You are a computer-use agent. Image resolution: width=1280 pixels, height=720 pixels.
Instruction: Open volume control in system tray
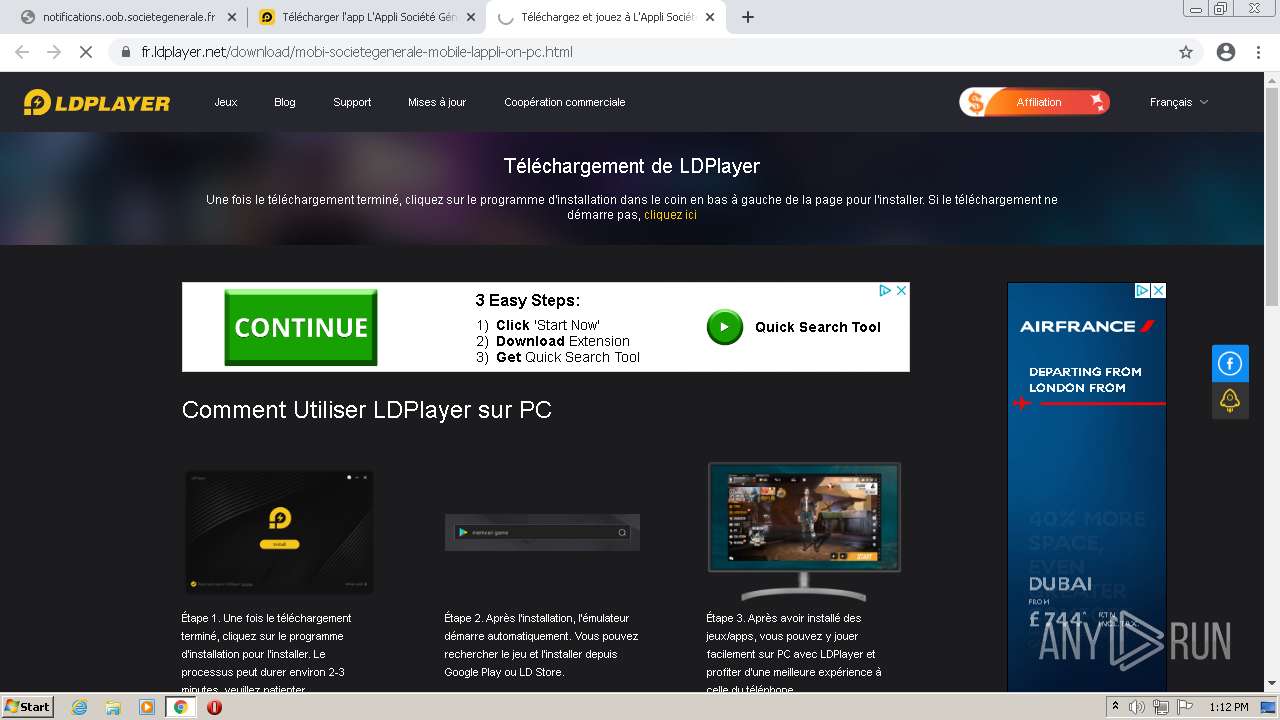pos(1136,707)
